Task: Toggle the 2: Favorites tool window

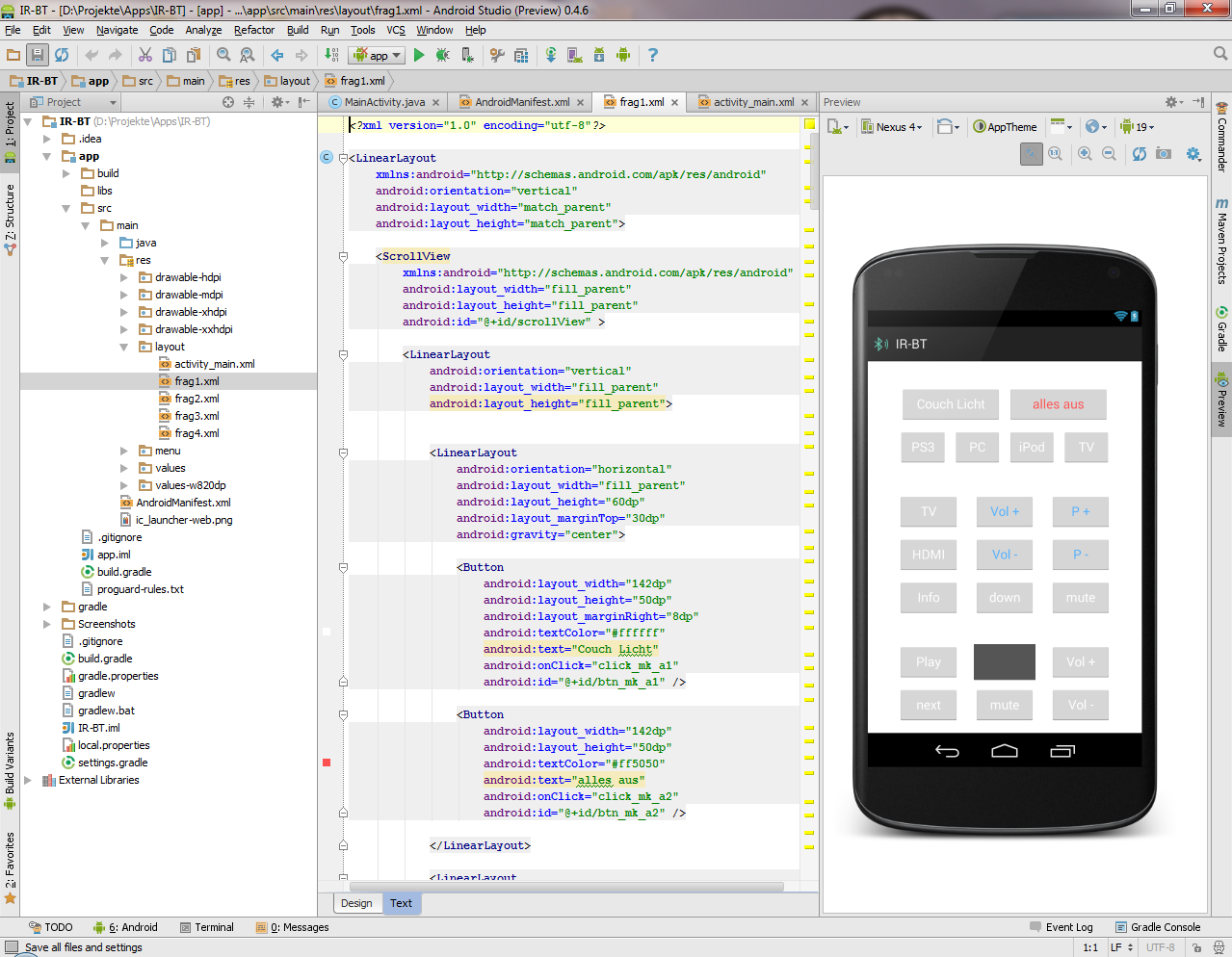Action: point(10,867)
